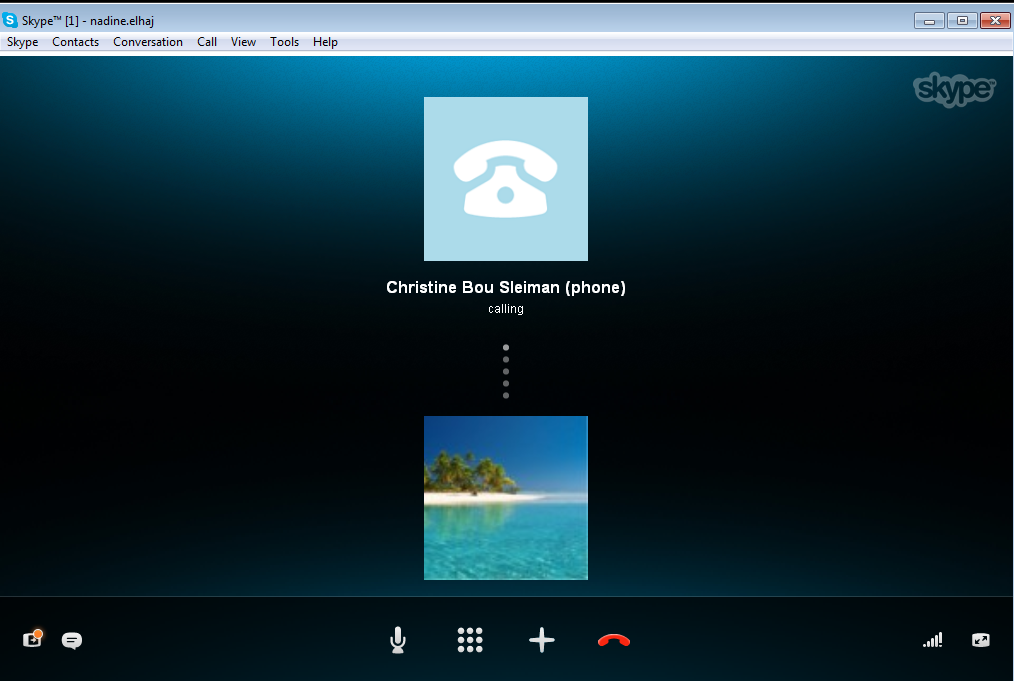End the call with the red handset
This screenshot has width=1014, height=681.
tap(613, 640)
